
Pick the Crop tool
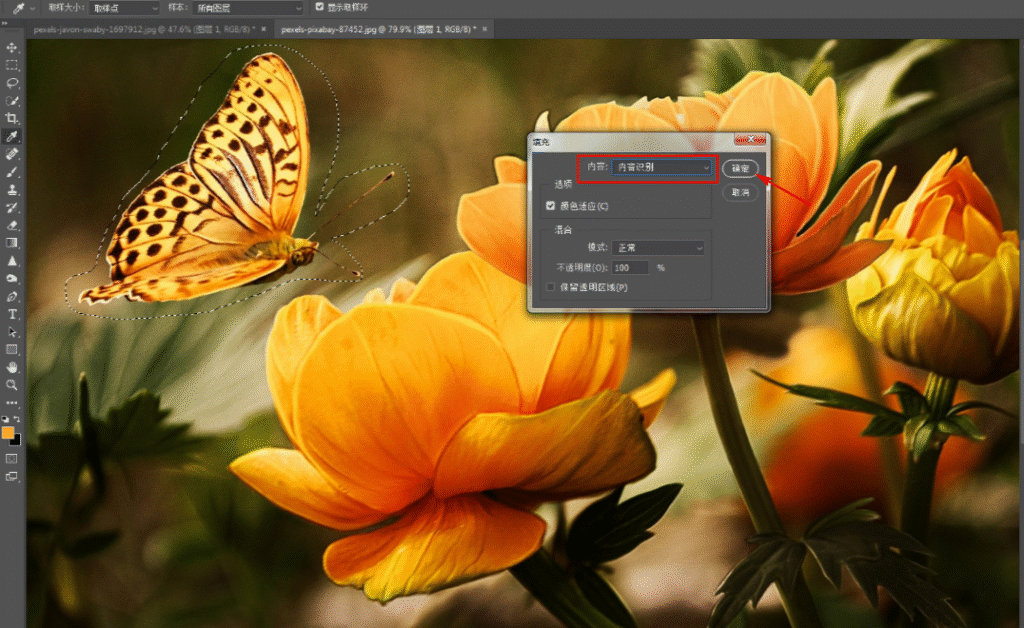tap(12, 118)
